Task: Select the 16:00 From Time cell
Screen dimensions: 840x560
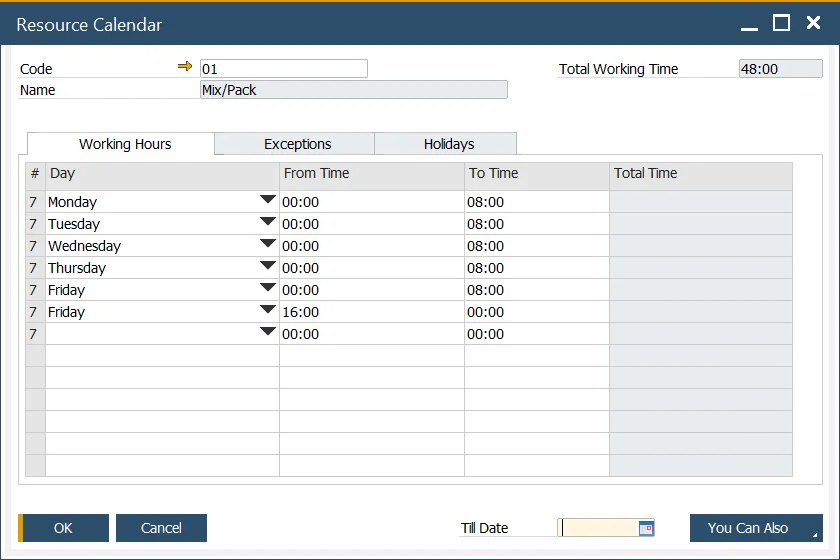Action: (372, 312)
